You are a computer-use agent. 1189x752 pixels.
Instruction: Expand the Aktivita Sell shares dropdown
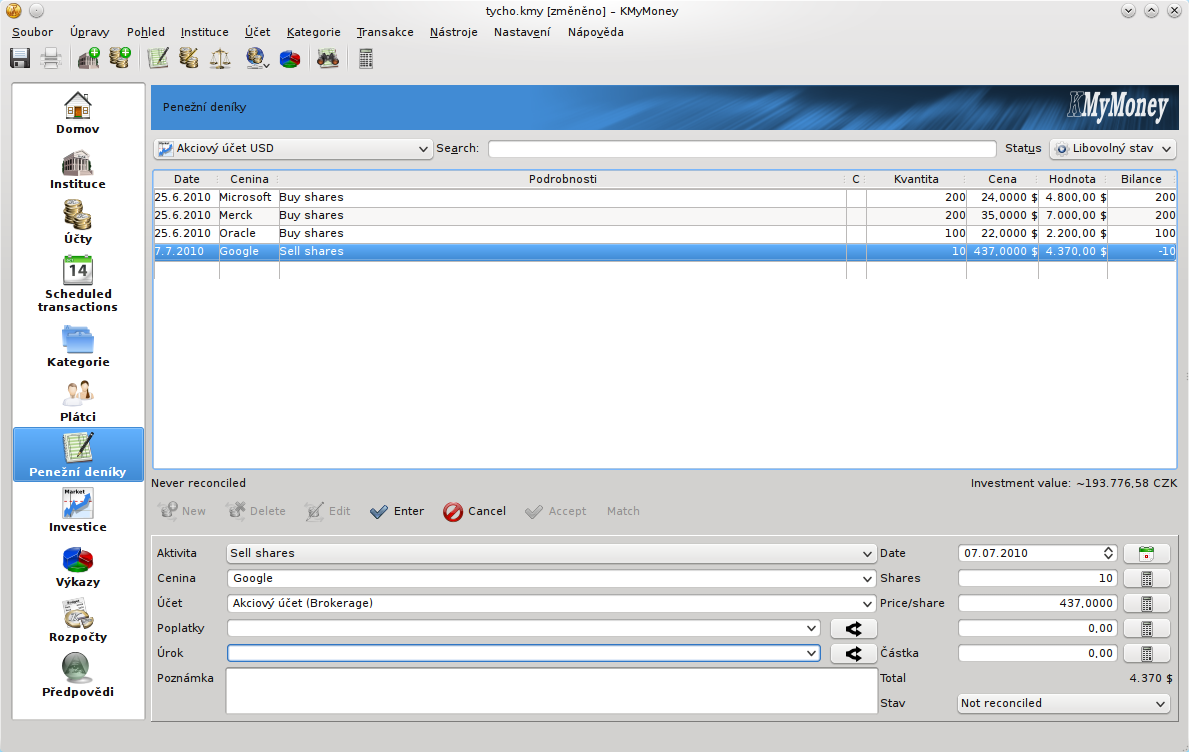click(x=551, y=553)
